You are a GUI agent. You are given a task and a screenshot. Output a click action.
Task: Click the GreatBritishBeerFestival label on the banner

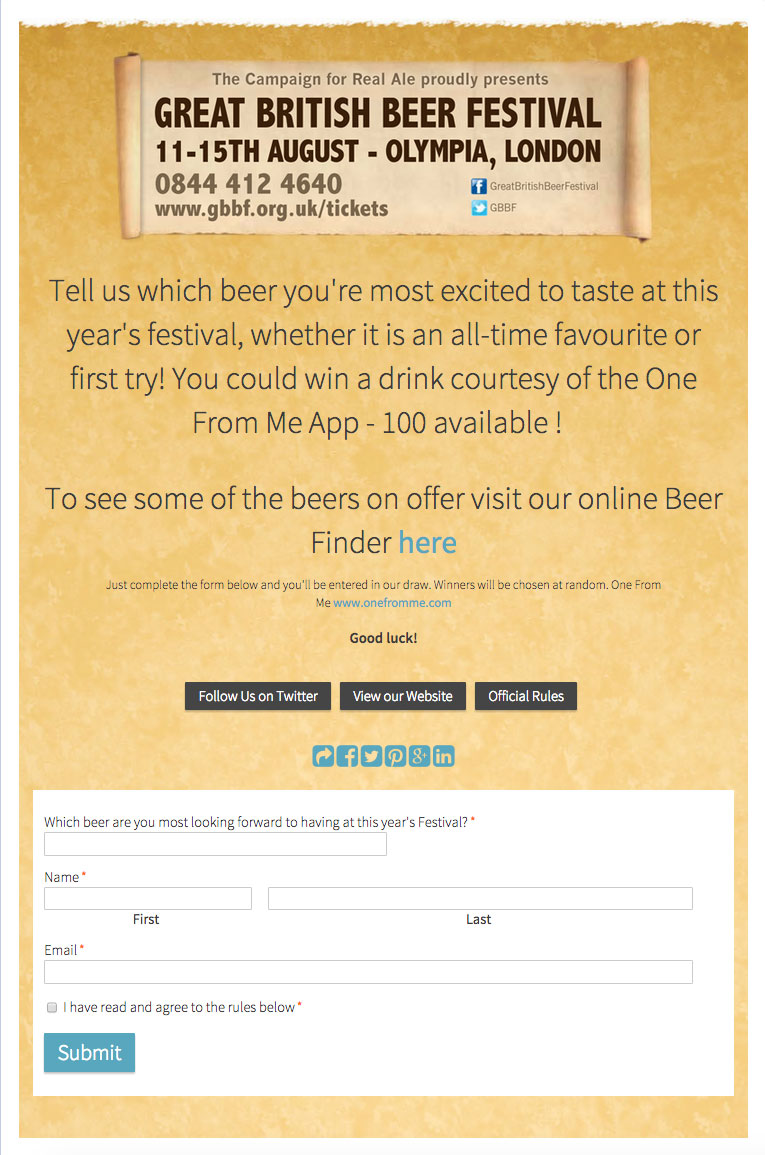tap(543, 185)
